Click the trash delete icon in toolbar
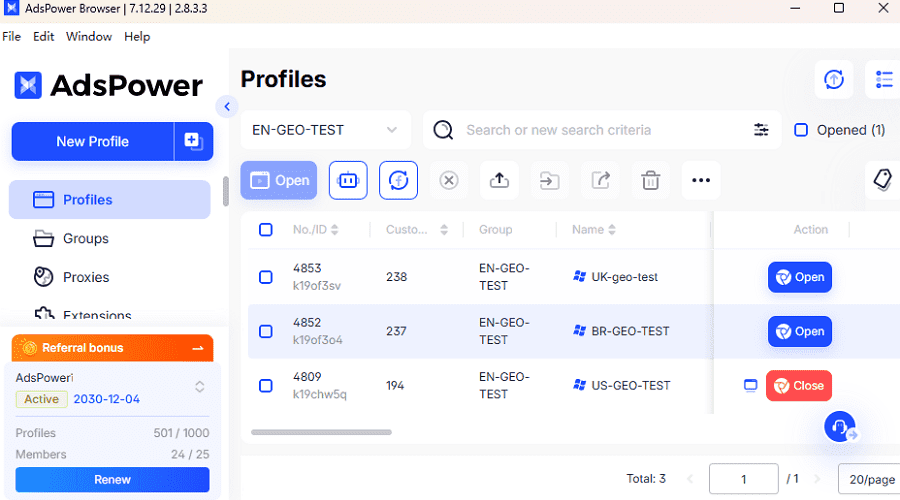 650,180
